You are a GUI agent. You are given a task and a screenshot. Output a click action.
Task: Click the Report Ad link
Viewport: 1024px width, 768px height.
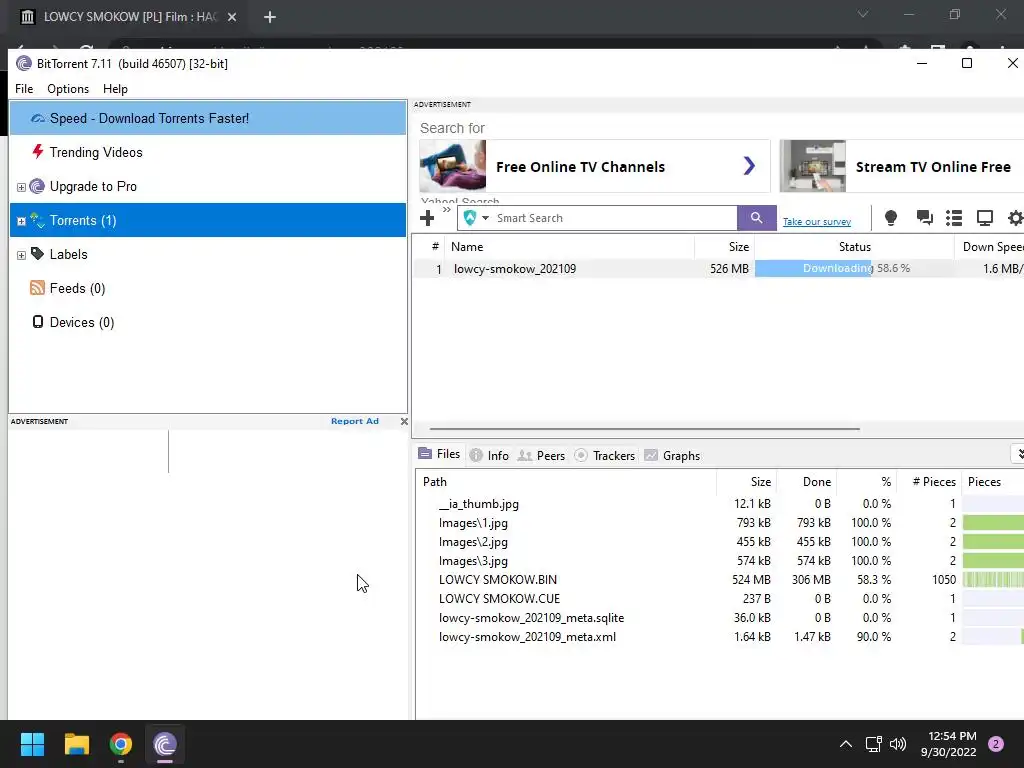[355, 421]
